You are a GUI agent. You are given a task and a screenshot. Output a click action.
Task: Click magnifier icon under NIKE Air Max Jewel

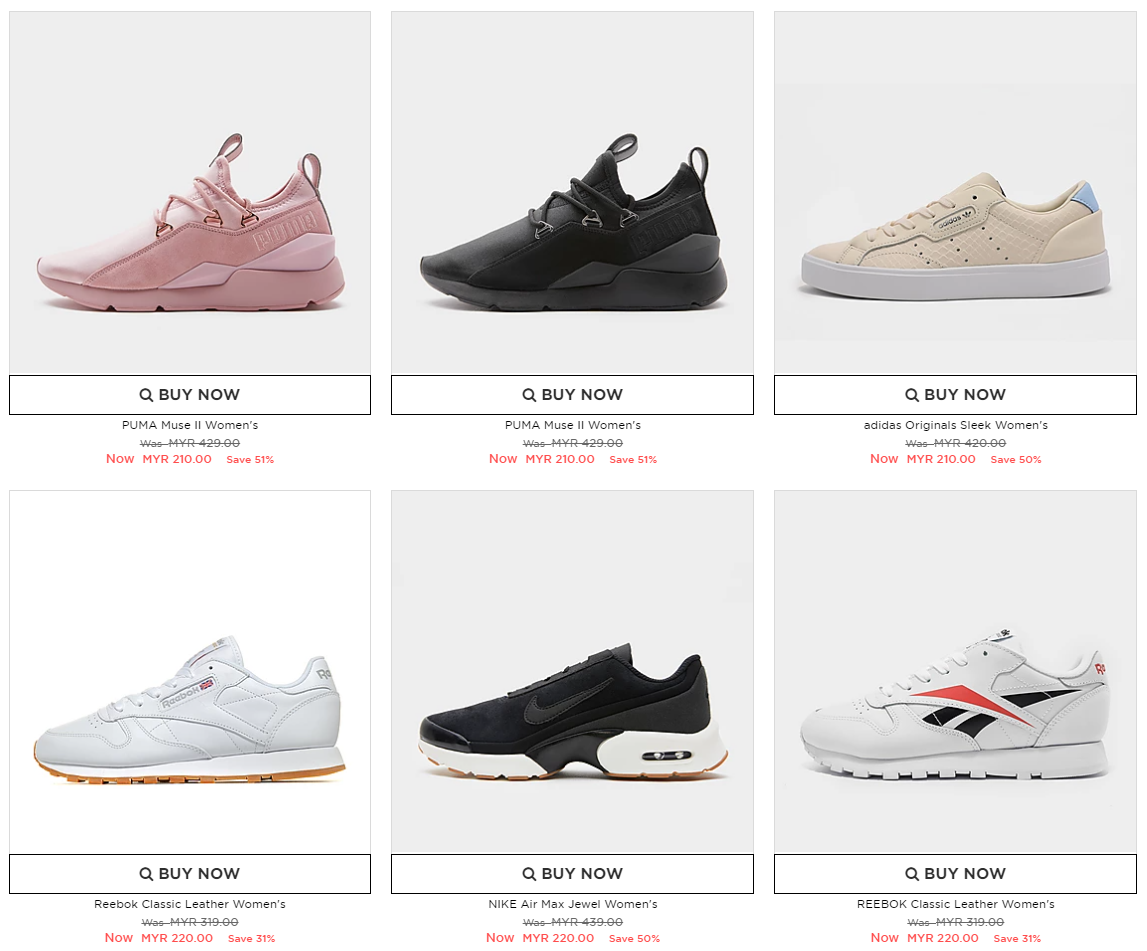[x=529, y=873]
